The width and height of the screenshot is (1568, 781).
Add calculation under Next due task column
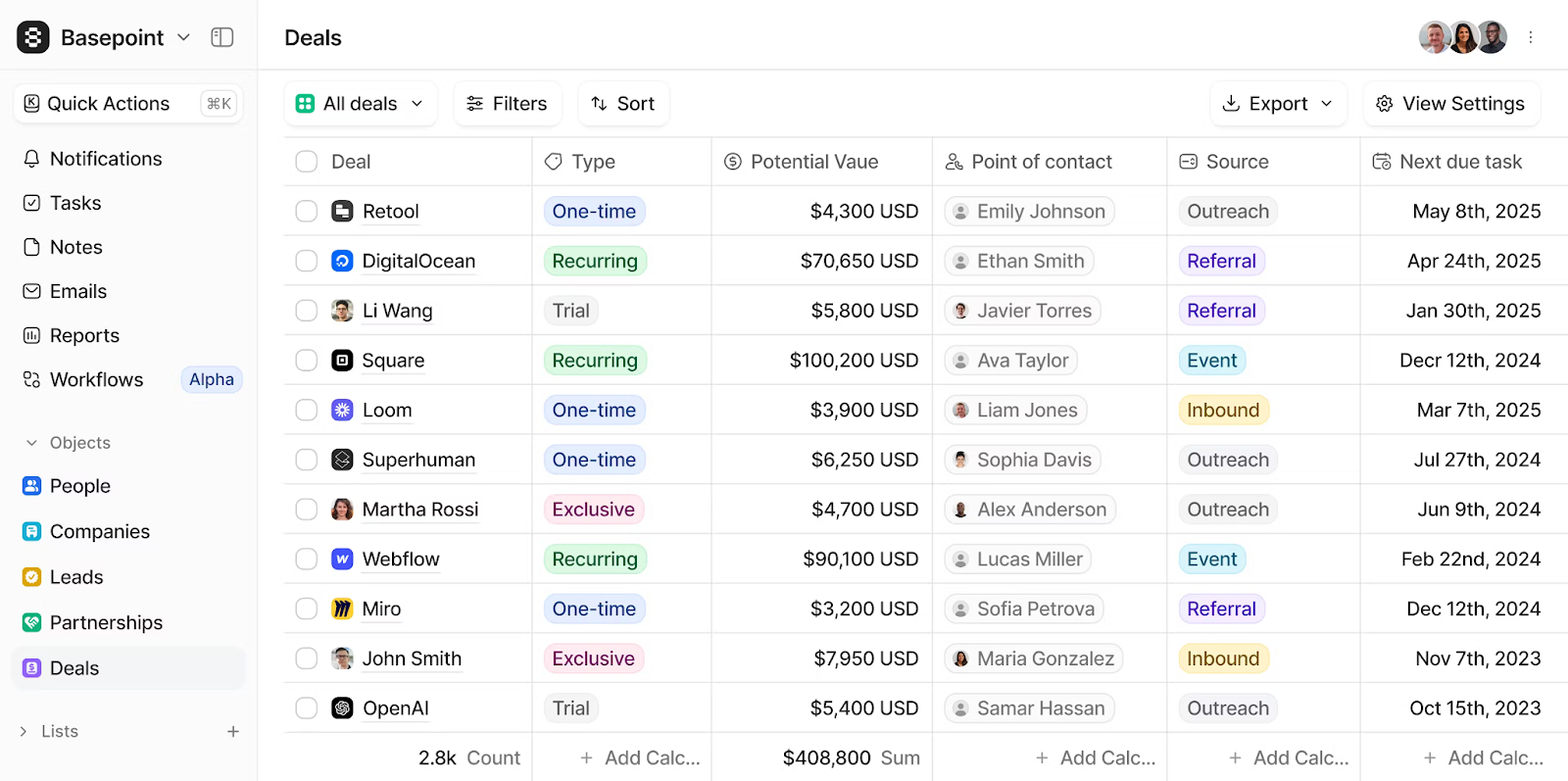[1484, 757]
